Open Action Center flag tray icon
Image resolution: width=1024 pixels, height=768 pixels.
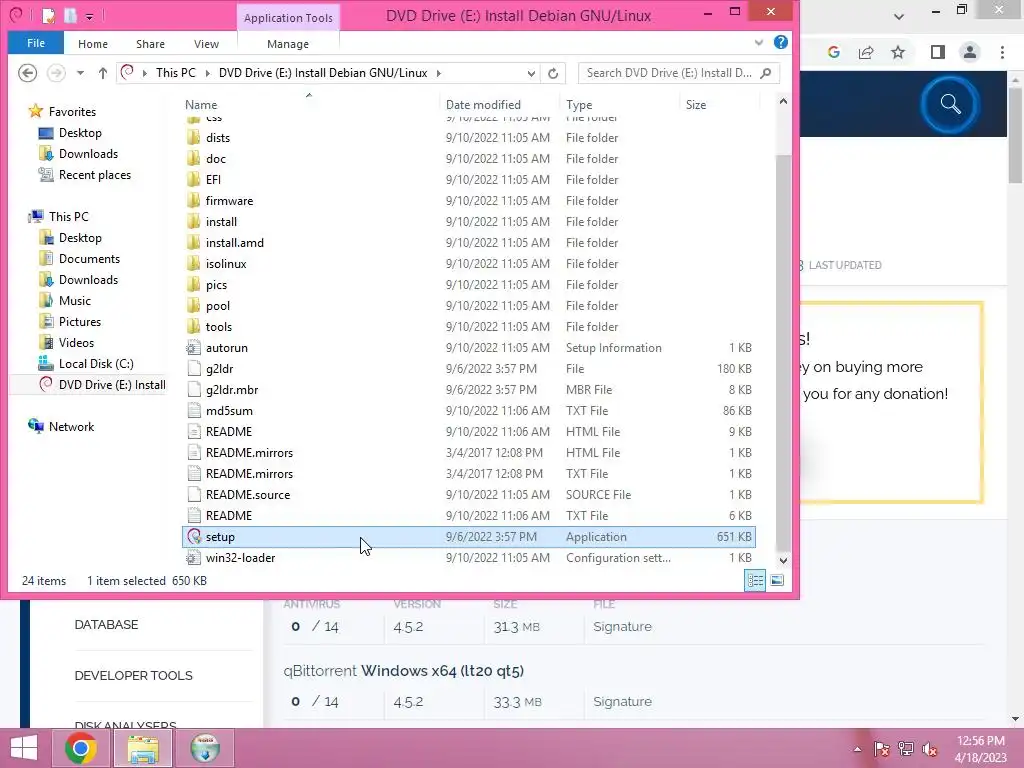coord(882,749)
